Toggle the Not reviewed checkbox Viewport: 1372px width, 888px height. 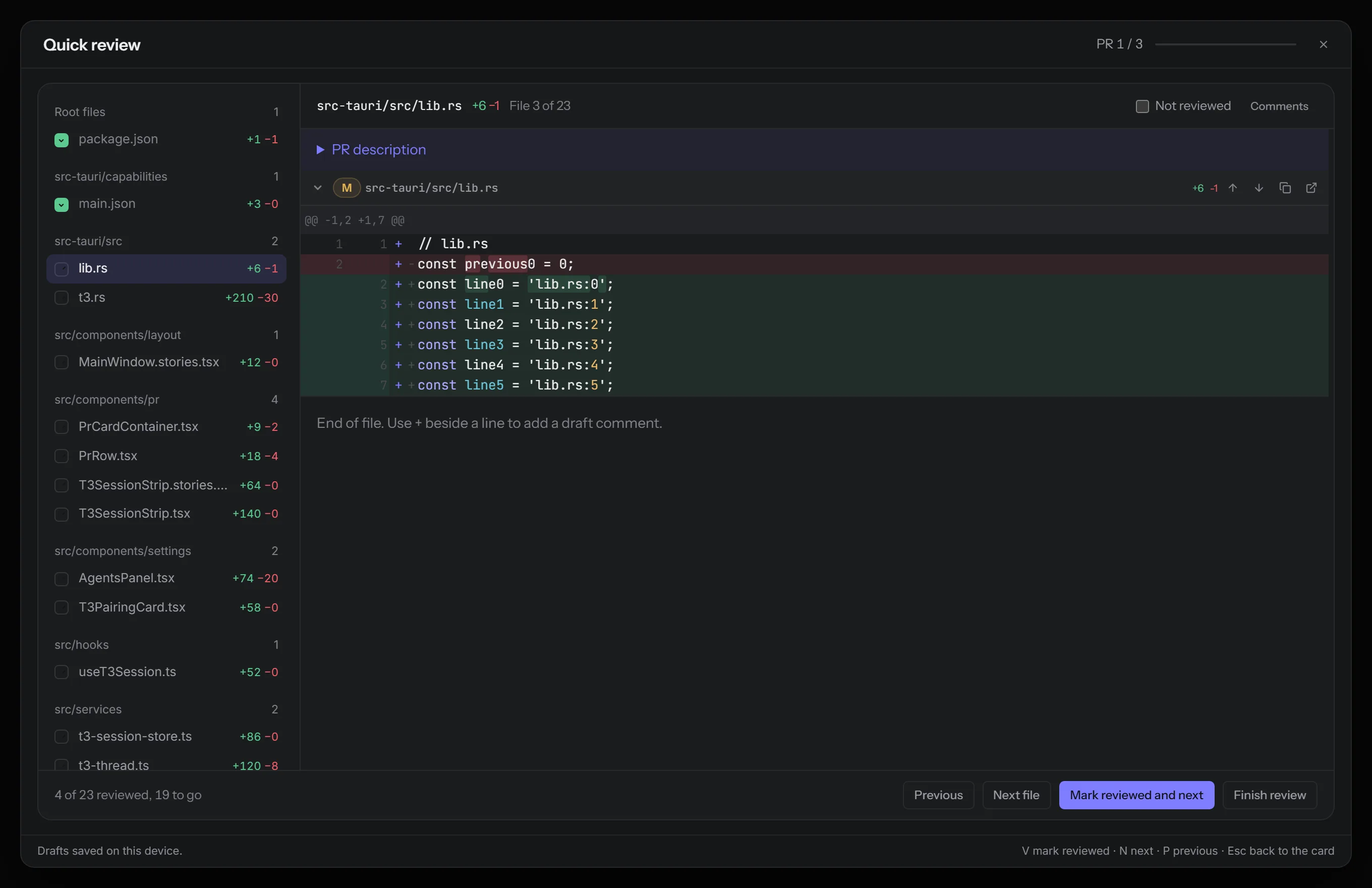click(1142, 106)
